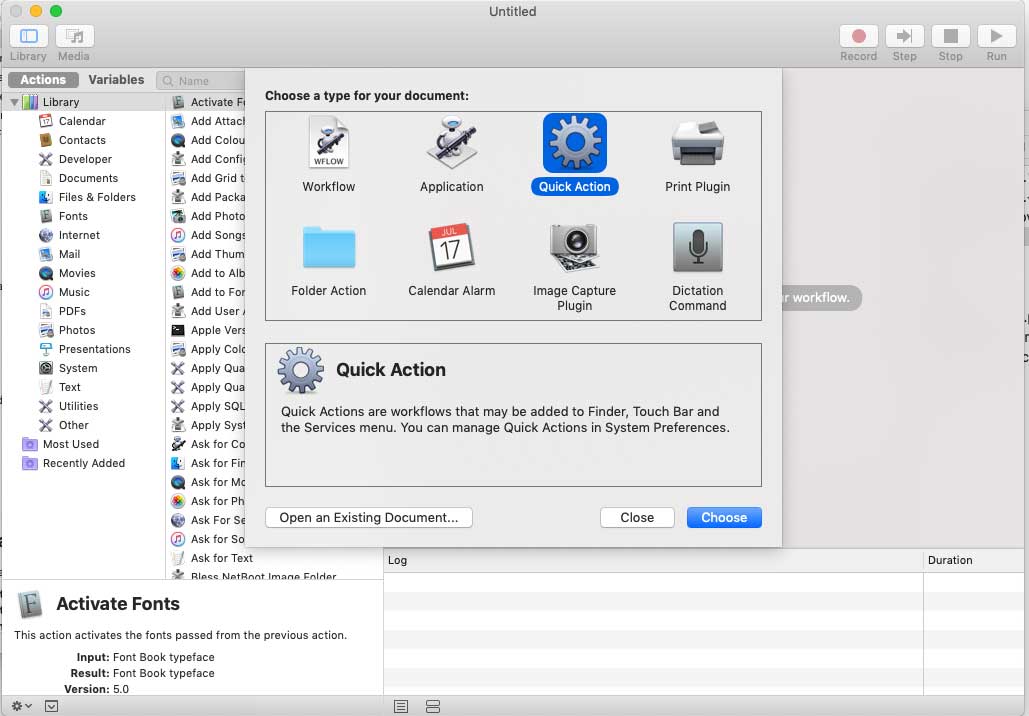The width and height of the screenshot is (1029, 716).
Task: Open the Actions dropdown in the menu bar
Action: 42,79
